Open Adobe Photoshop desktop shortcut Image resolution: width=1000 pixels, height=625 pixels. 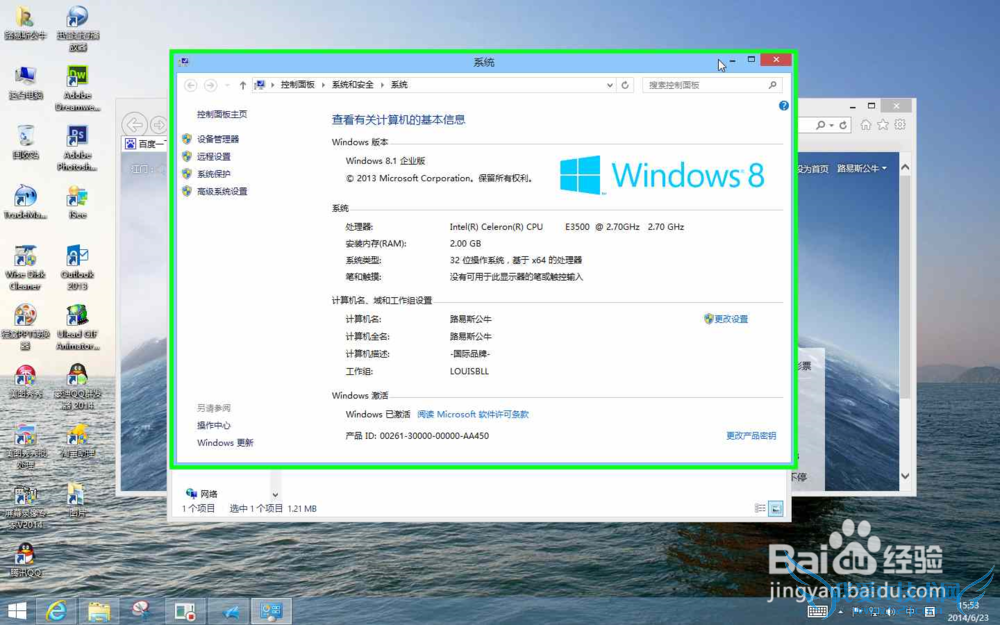coord(77,148)
